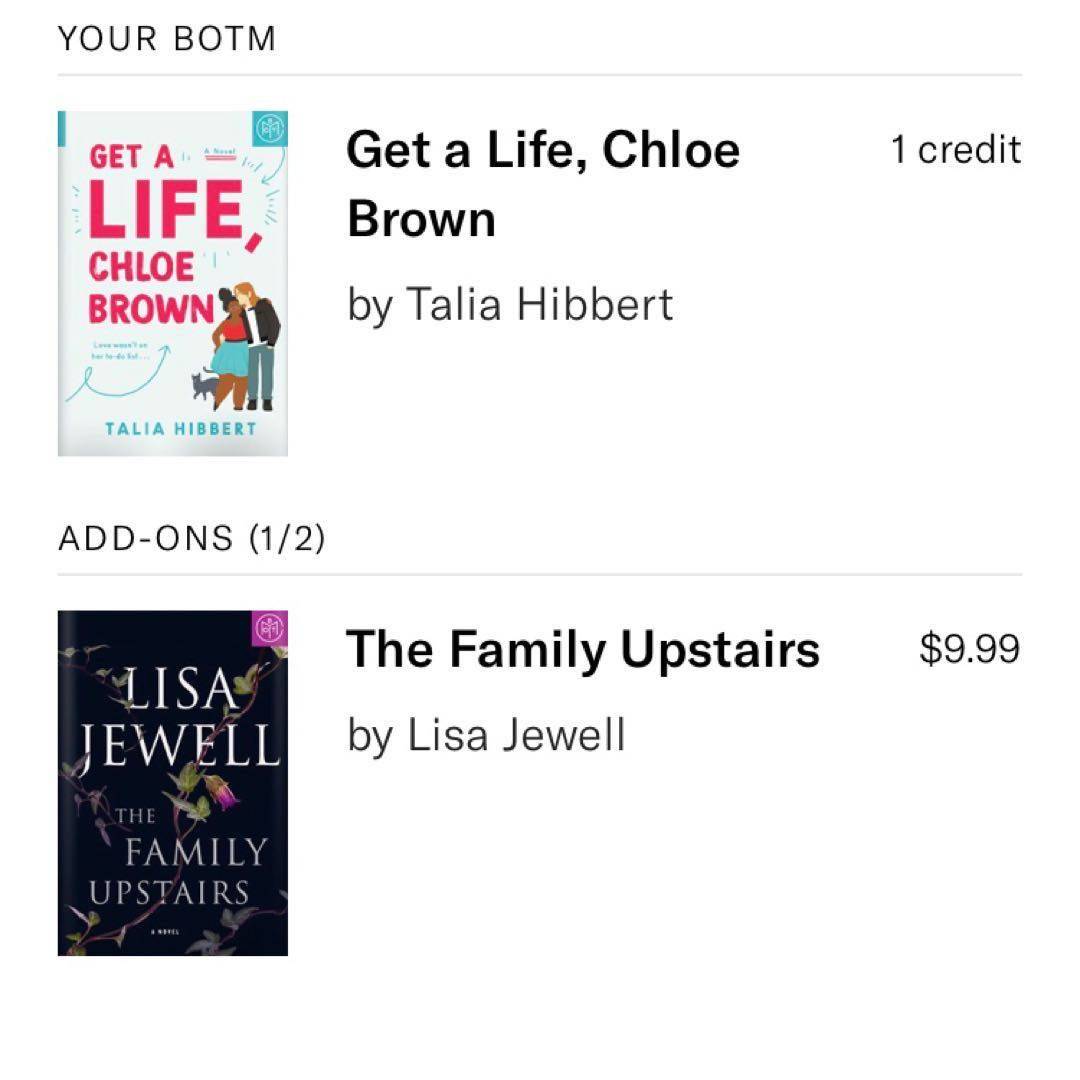The height and width of the screenshot is (1080, 1080).
Task: Click the pink GET A text on cover
Action: click(132, 157)
